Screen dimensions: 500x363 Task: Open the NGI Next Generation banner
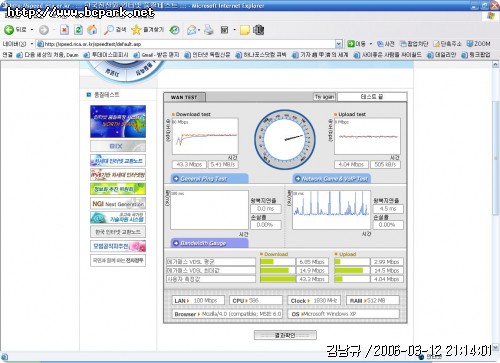(118, 203)
